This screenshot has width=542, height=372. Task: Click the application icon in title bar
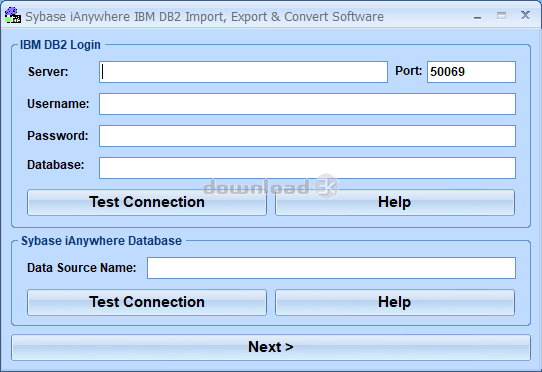coord(13,16)
